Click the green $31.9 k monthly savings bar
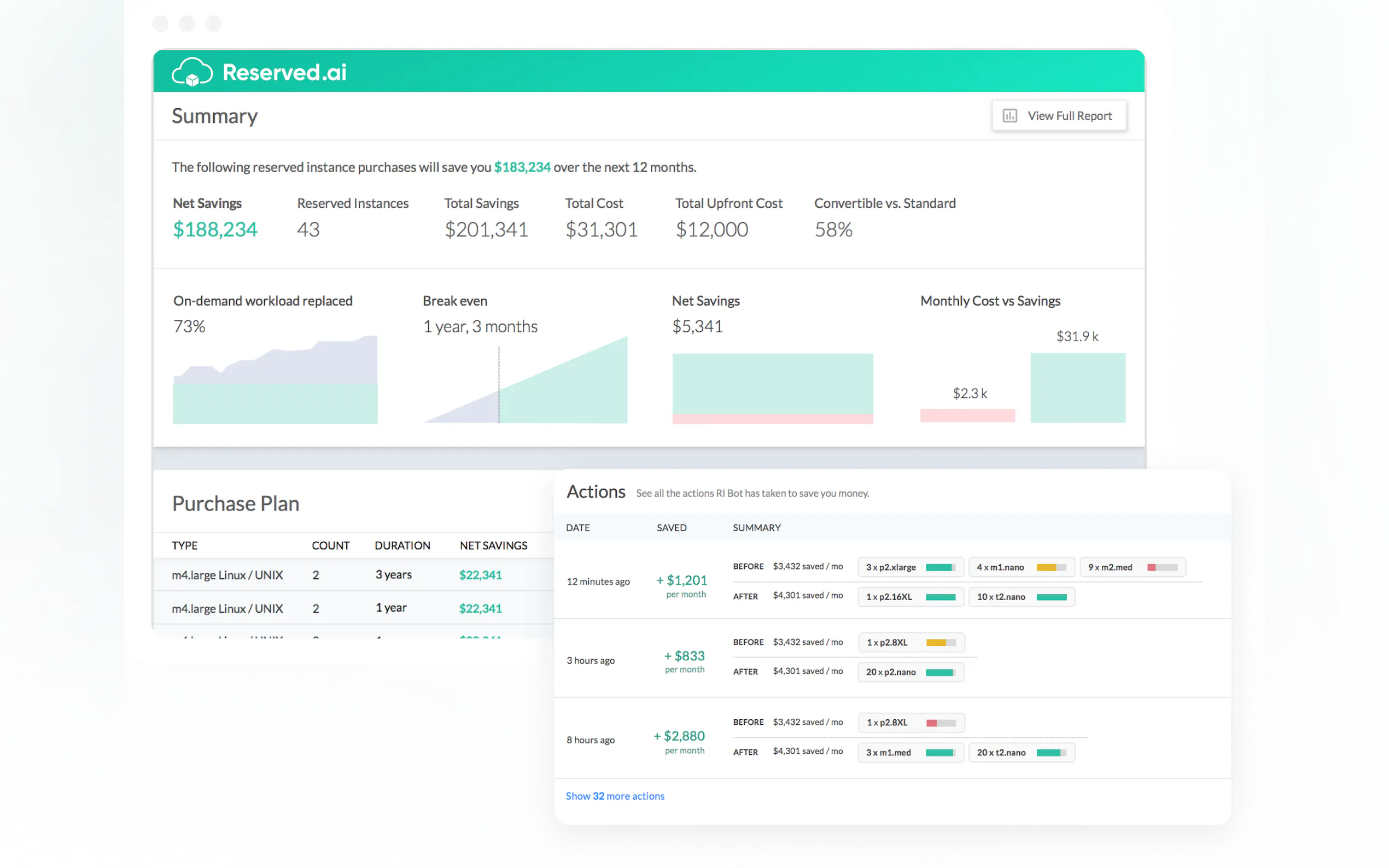Image resolution: width=1389 pixels, height=868 pixels. [1077, 388]
